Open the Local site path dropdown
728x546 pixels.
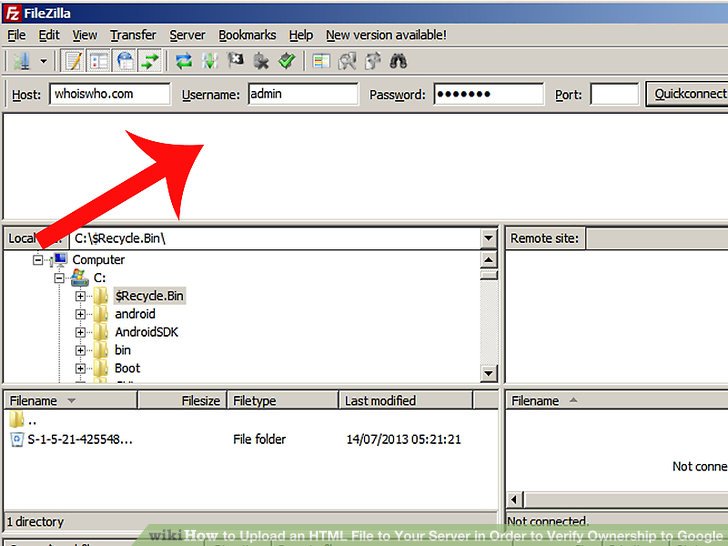488,239
